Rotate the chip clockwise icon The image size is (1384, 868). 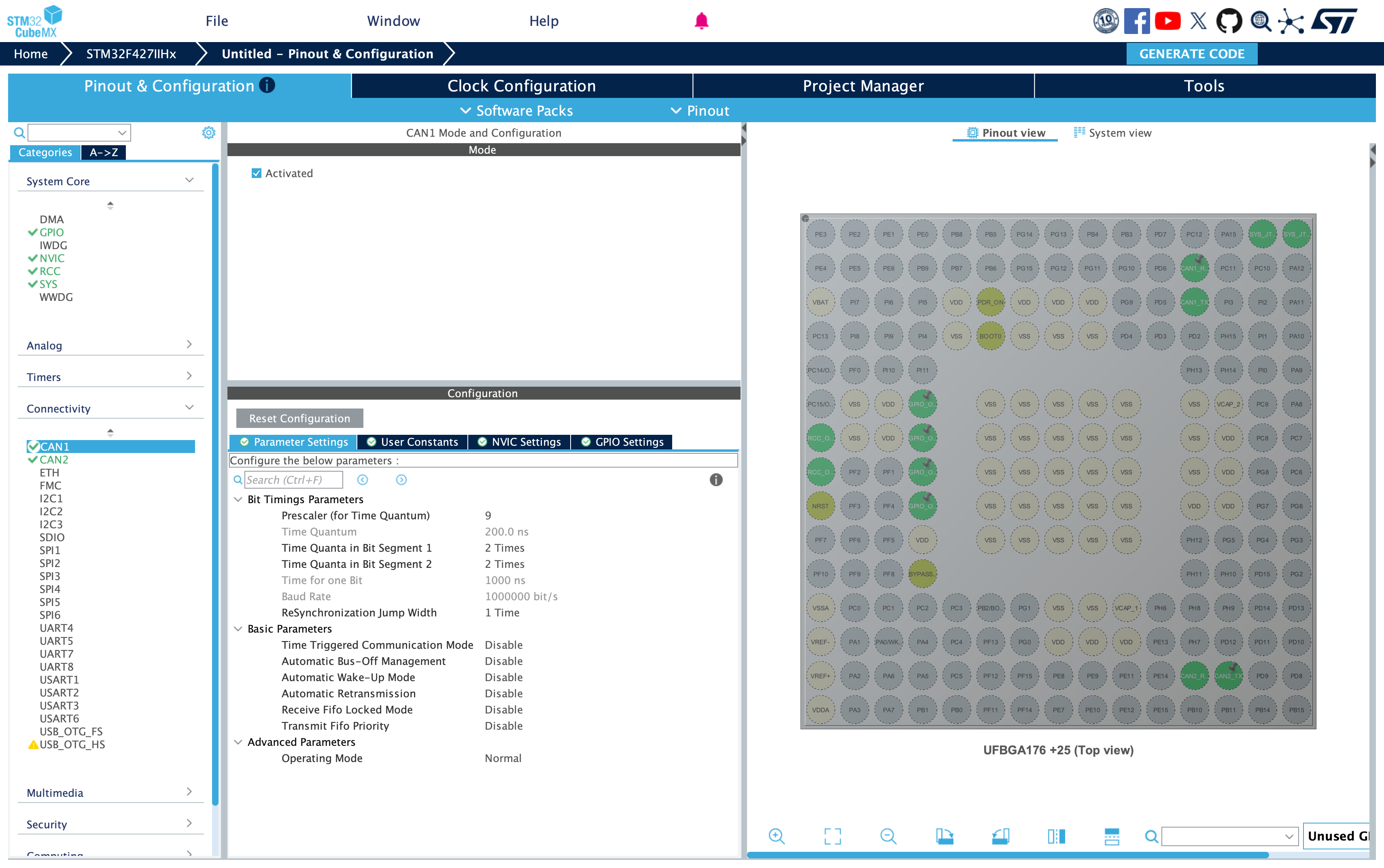click(x=944, y=836)
